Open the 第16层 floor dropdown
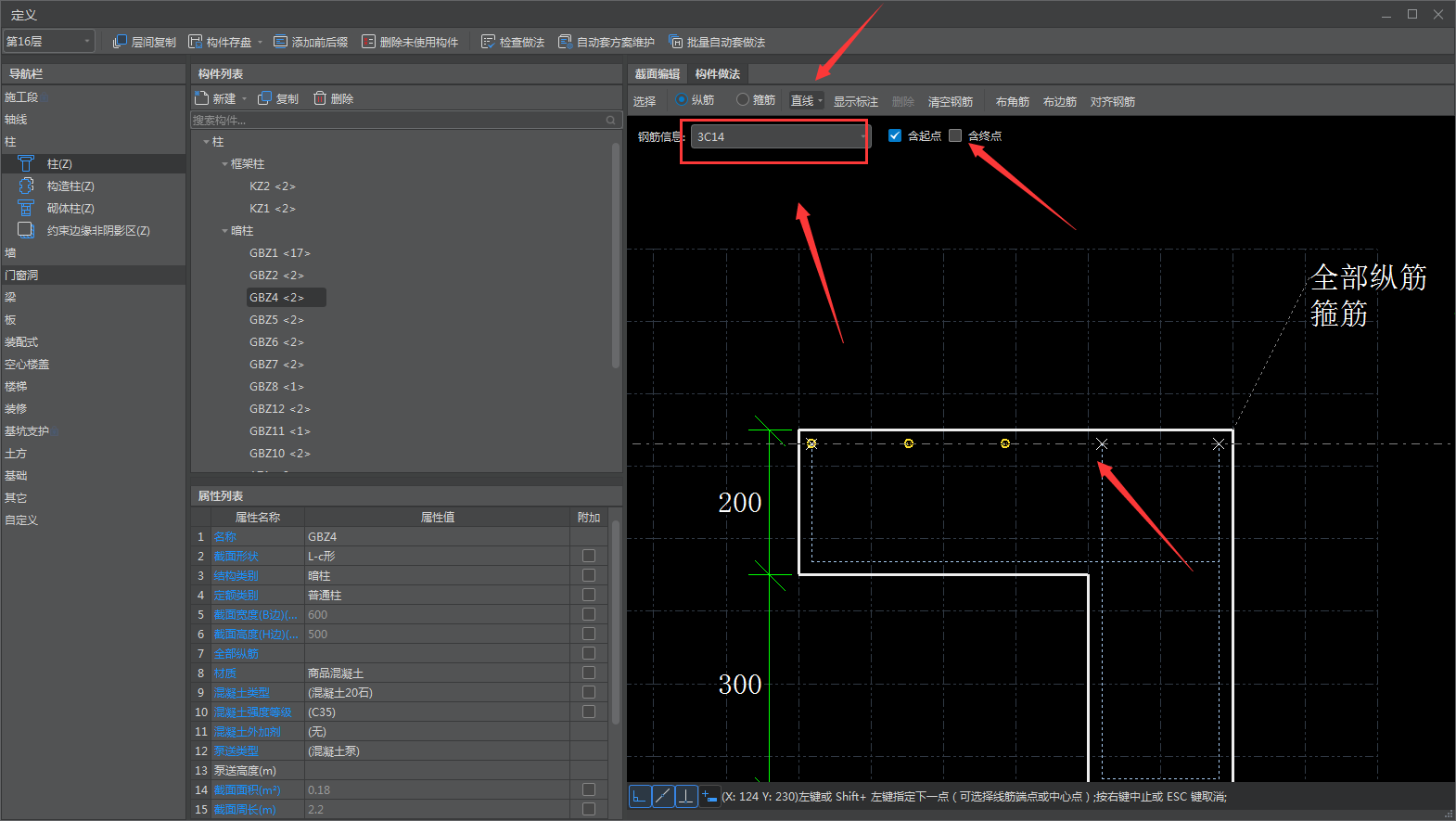Viewport: 1456px width, 821px height. click(x=48, y=41)
